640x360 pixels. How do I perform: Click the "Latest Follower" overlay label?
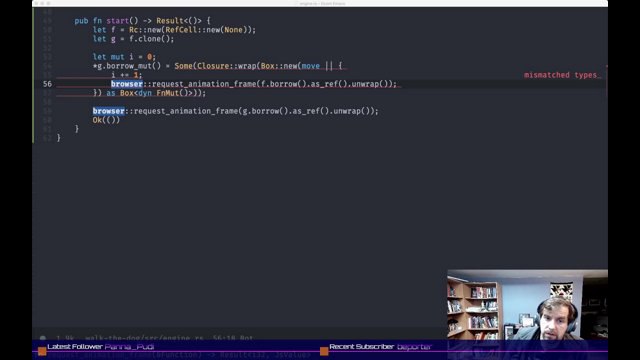75,347
